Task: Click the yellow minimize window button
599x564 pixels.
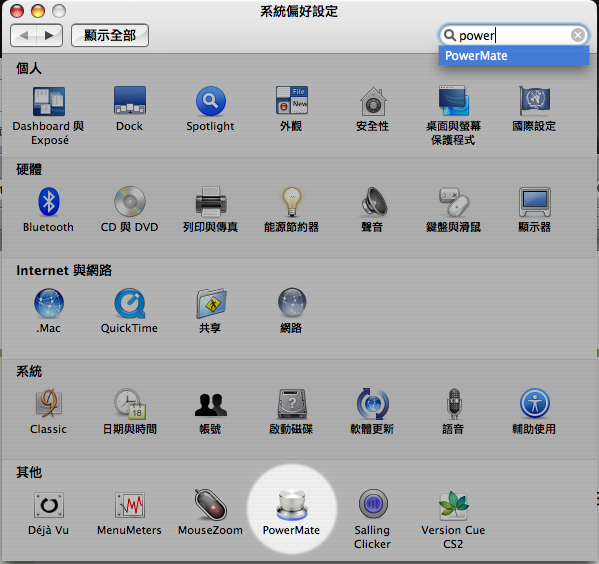Action: (x=38, y=11)
